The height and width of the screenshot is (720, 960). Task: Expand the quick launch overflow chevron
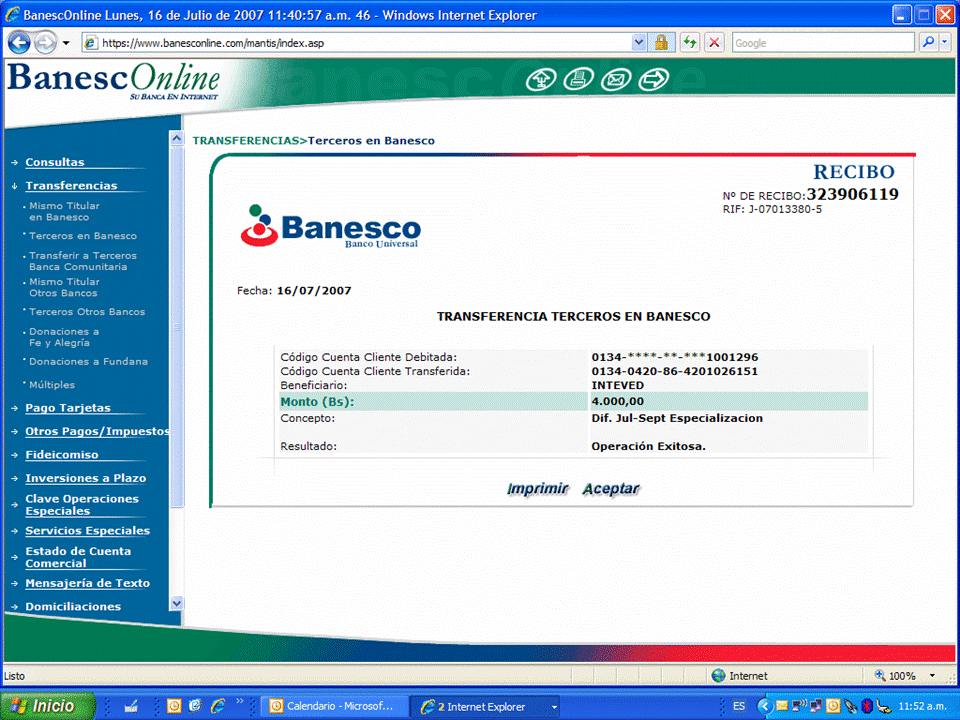point(239,702)
